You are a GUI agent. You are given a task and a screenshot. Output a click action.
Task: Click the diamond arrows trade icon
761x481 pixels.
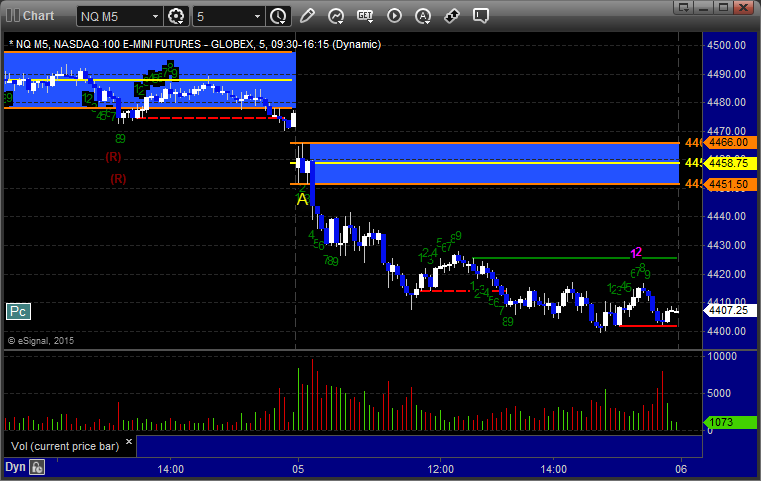point(452,16)
